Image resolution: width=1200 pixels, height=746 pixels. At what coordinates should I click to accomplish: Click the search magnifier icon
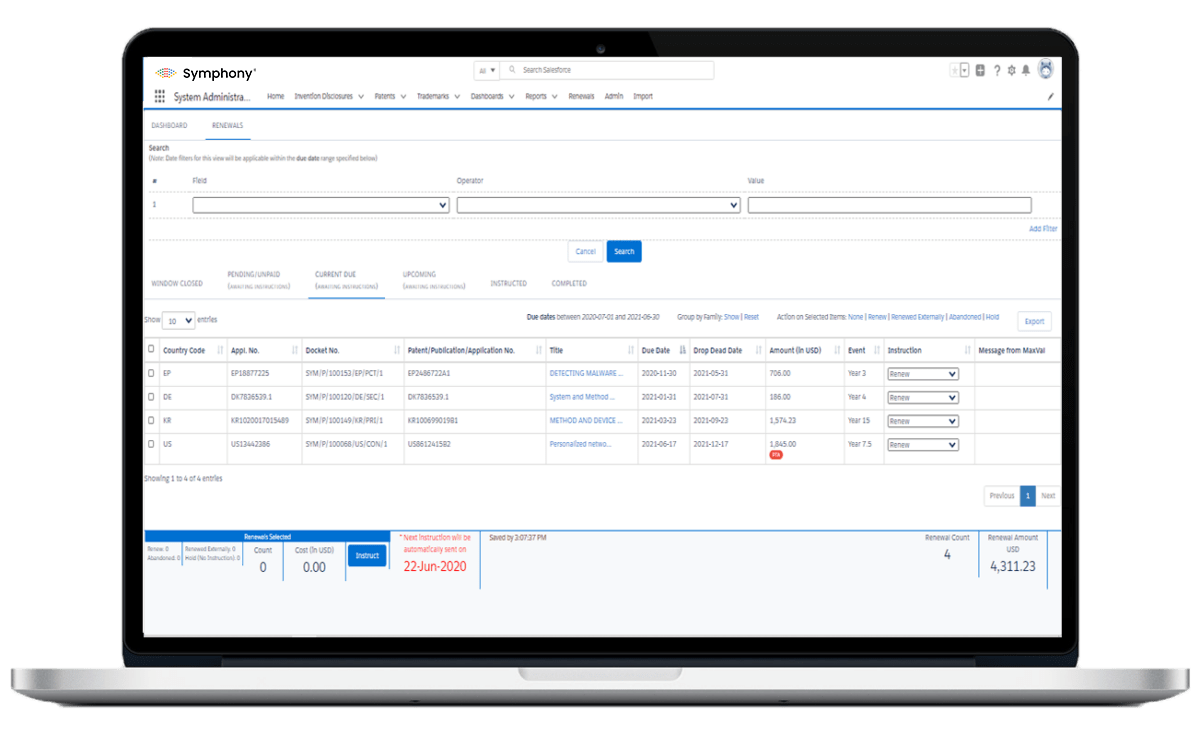[512, 71]
